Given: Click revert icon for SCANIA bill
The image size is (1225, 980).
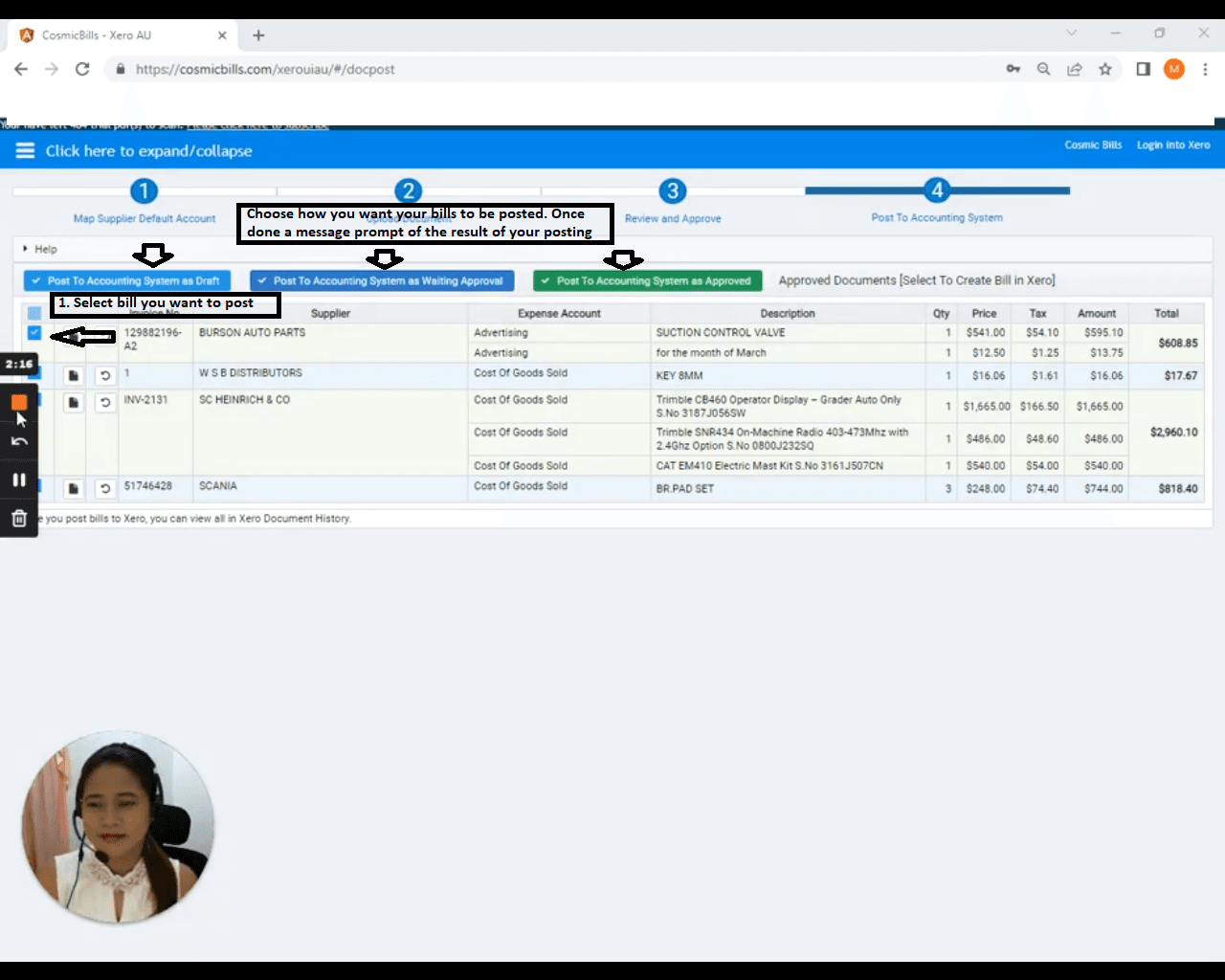Looking at the screenshot, I should point(105,488).
